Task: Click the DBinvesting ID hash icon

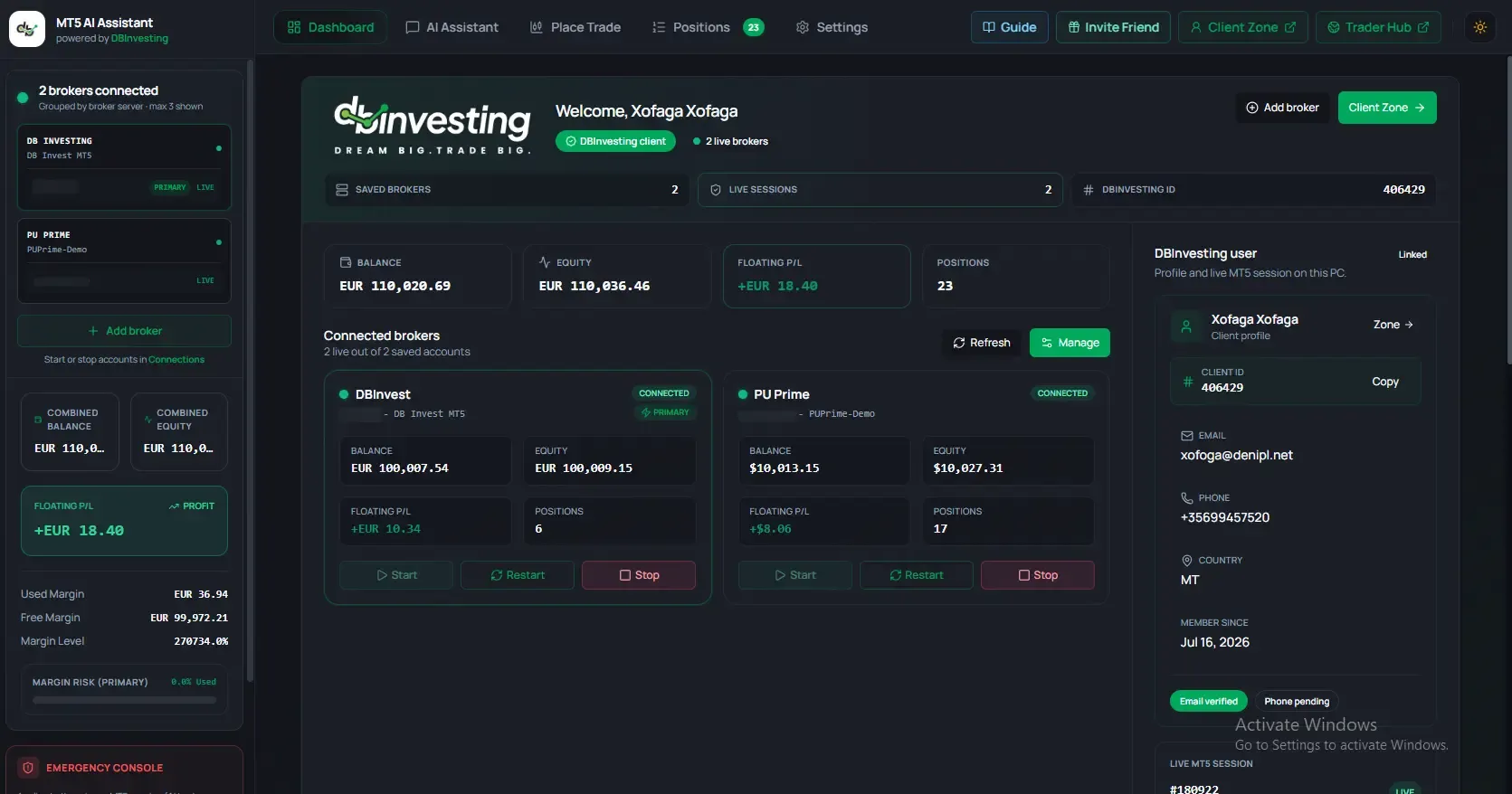Action: 1089,190
